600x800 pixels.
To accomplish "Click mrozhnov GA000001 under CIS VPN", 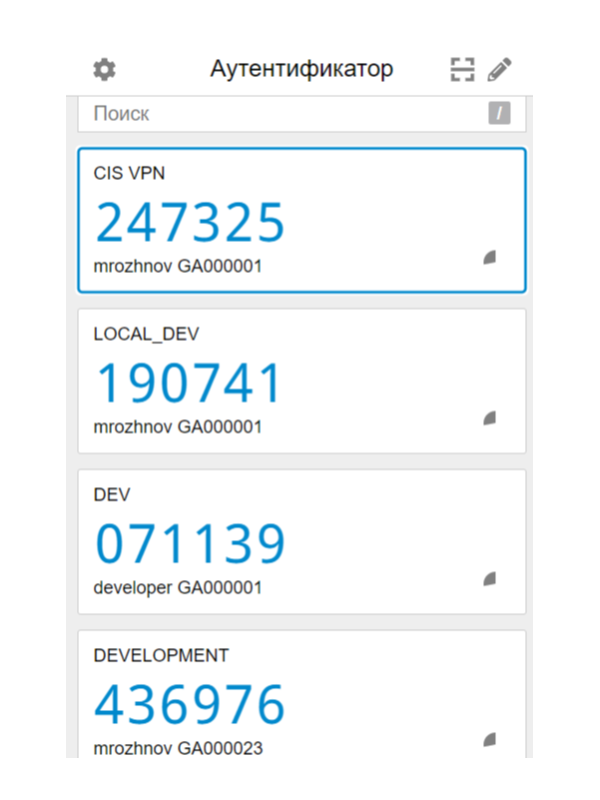I will (178, 267).
